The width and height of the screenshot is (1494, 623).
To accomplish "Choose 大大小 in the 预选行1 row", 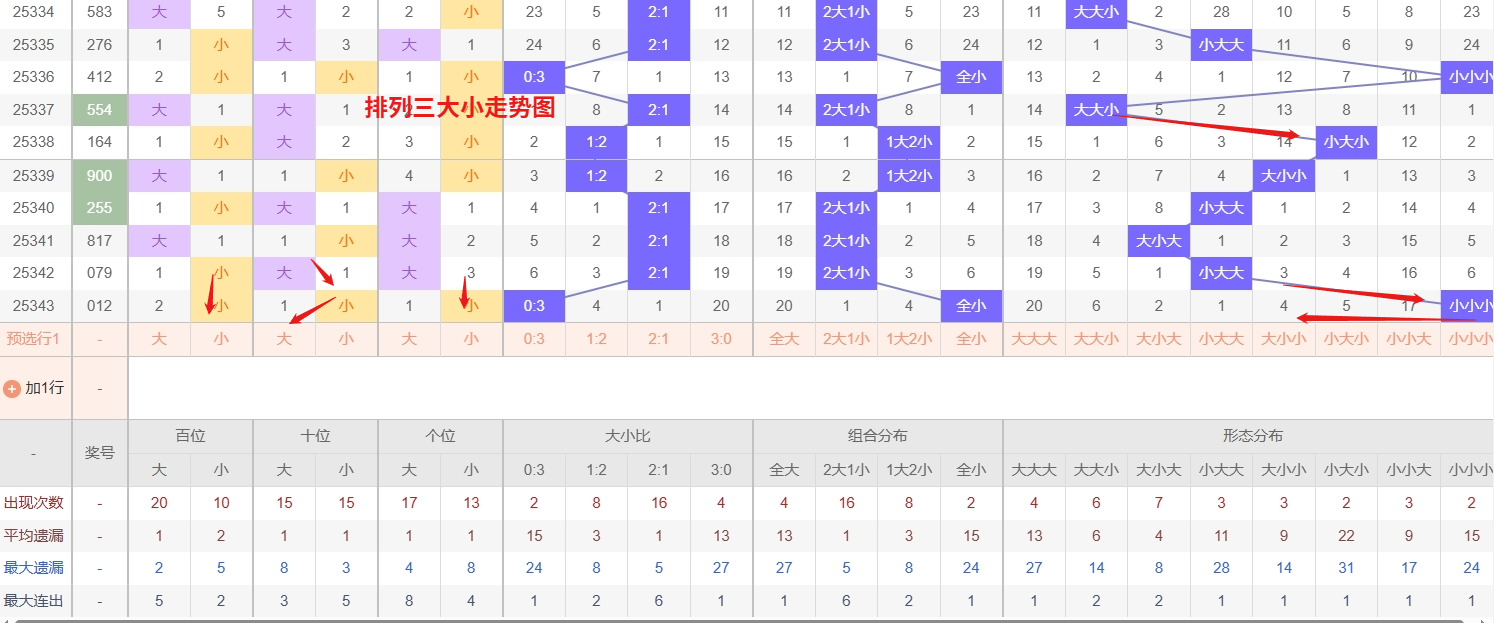I will [x=1096, y=339].
